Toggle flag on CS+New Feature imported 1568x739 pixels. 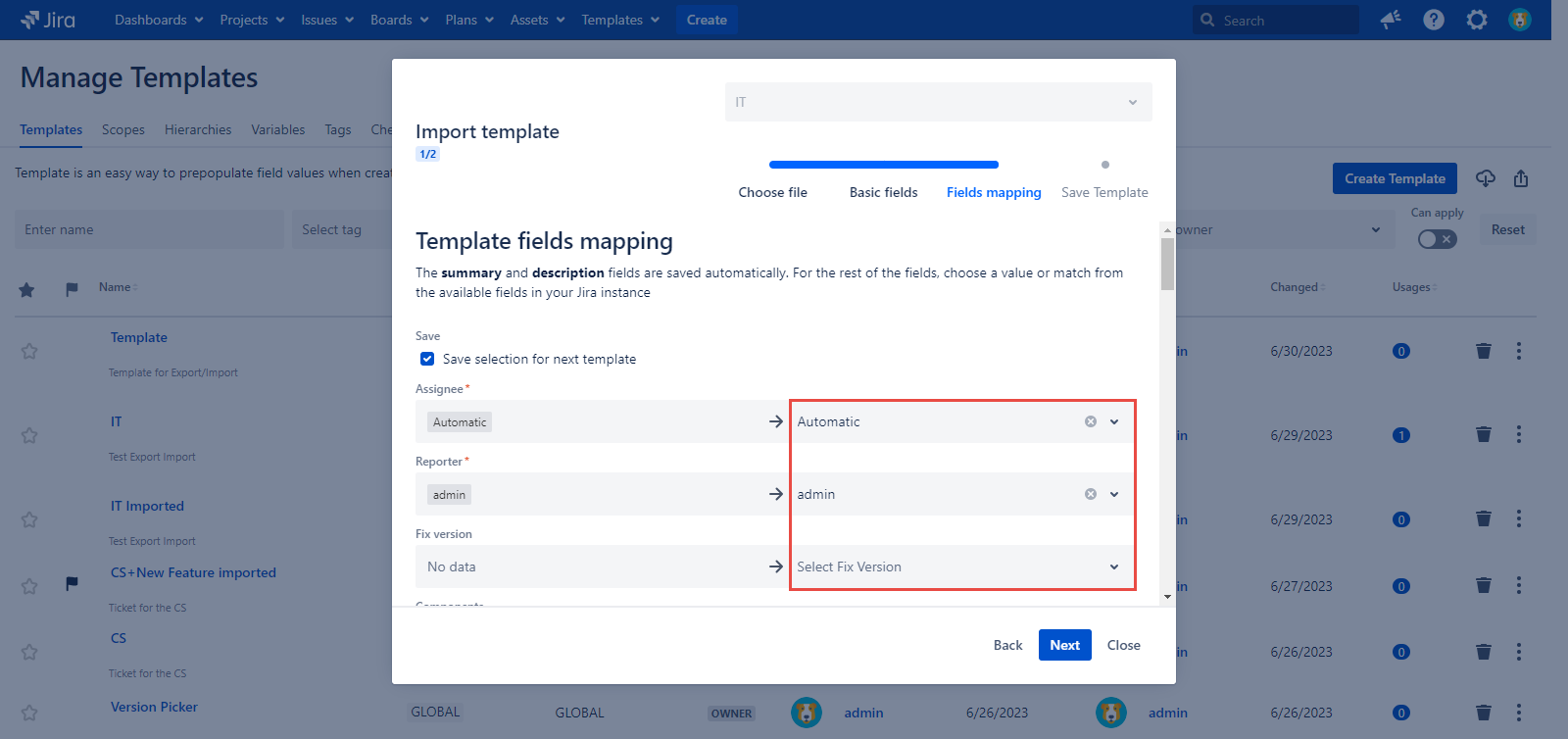(72, 584)
